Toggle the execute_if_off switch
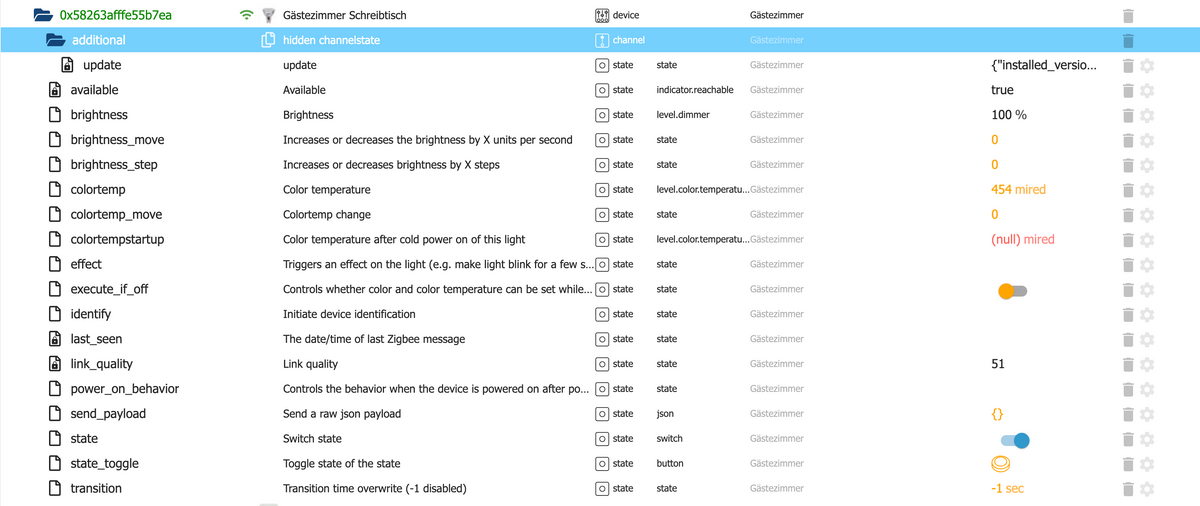This screenshot has width=1200, height=506. (1012, 291)
